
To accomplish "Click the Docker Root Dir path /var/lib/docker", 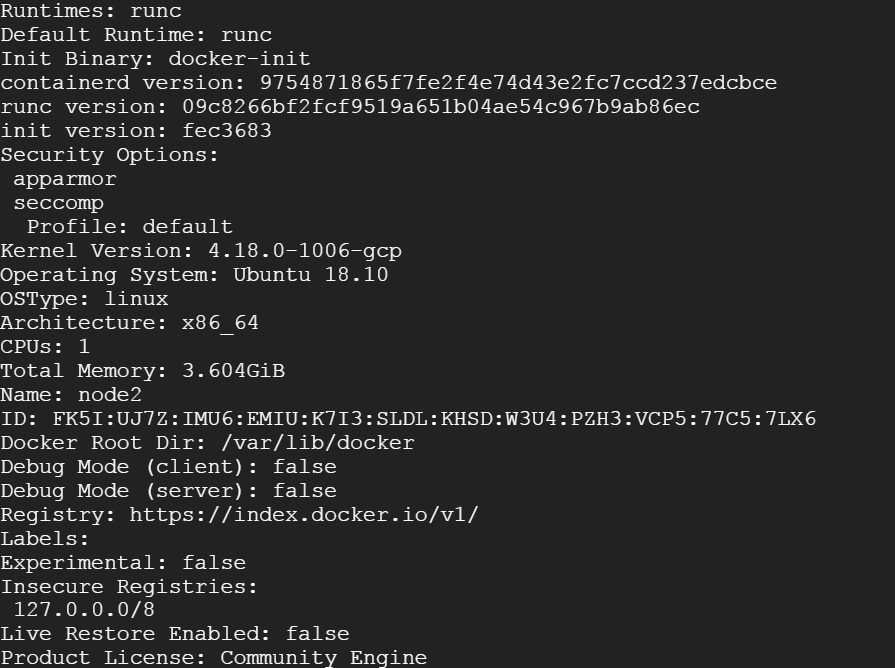I will [x=318, y=443].
